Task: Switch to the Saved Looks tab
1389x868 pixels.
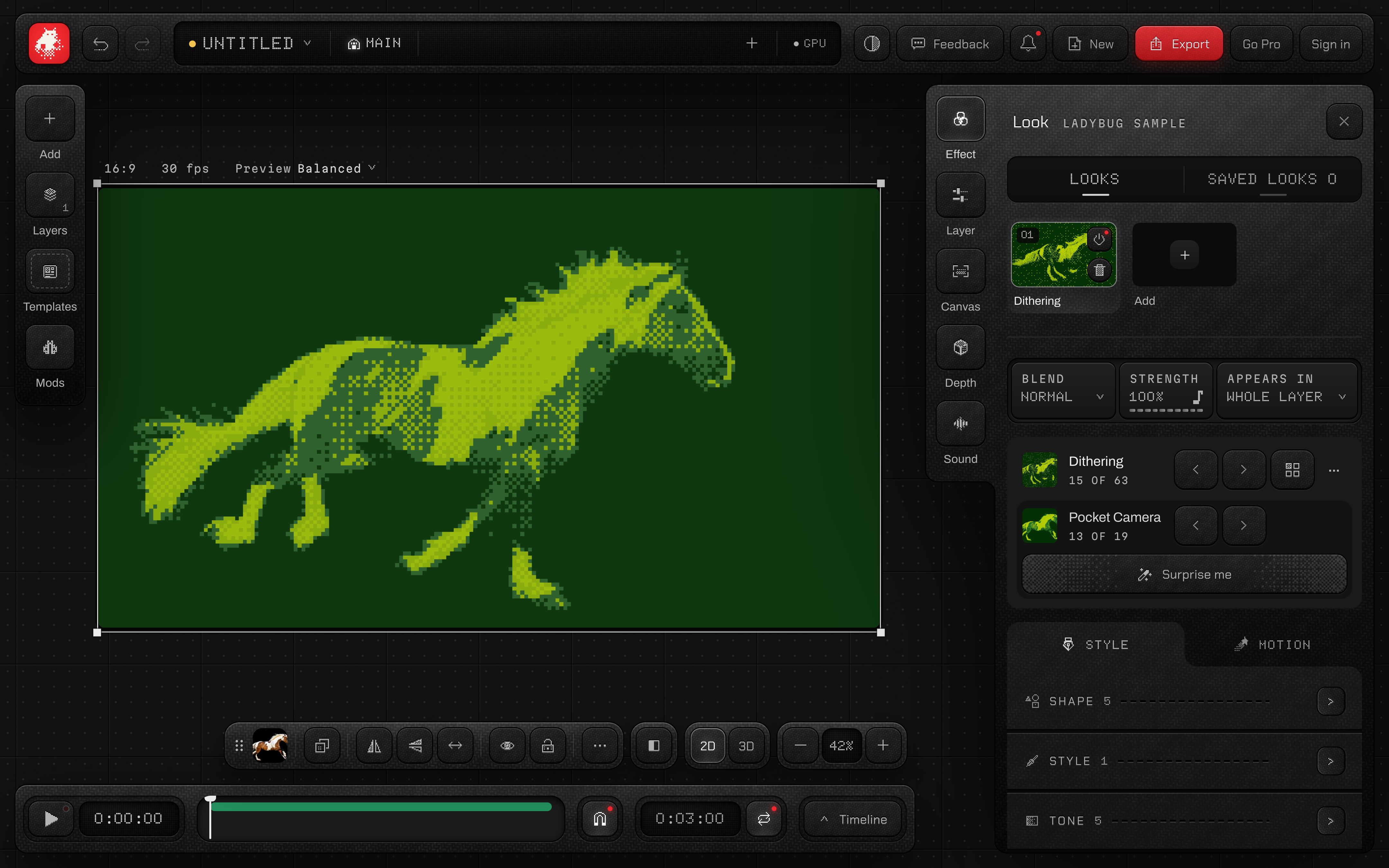Action: [1273, 179]
